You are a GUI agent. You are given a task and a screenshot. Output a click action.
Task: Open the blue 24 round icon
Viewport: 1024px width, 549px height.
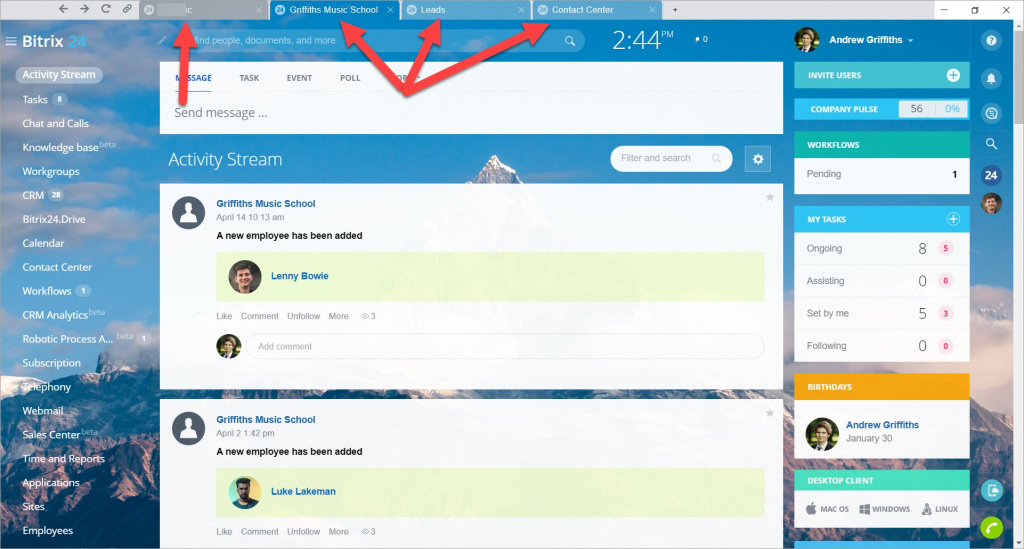click(991, 175)
